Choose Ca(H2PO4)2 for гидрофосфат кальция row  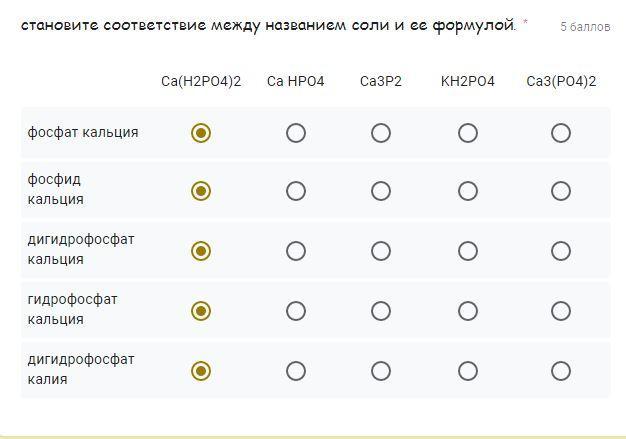(x=201, y=311)
